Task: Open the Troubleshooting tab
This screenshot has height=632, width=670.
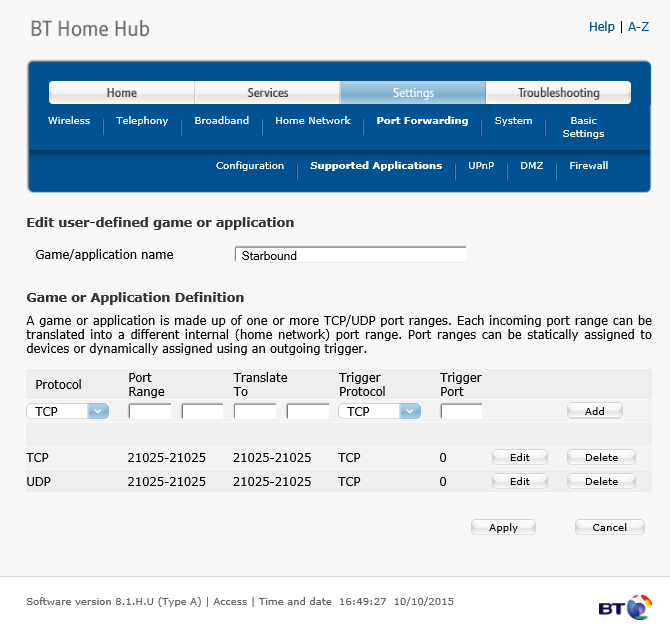Action: click(x=558, y=92)
